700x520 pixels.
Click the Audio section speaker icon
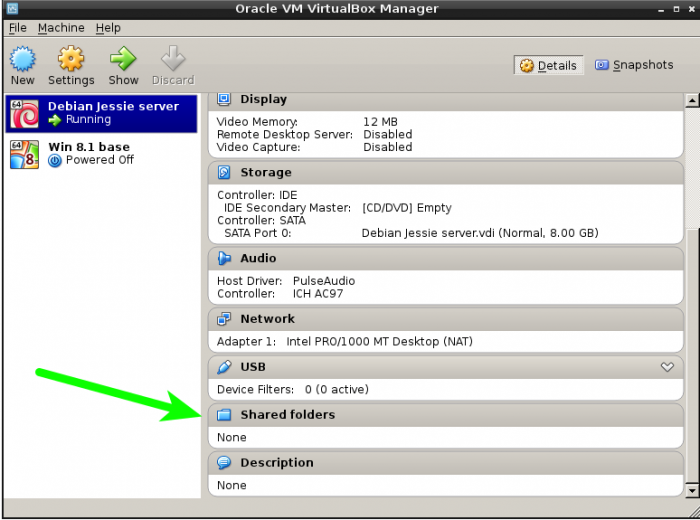tap(224, 258)
